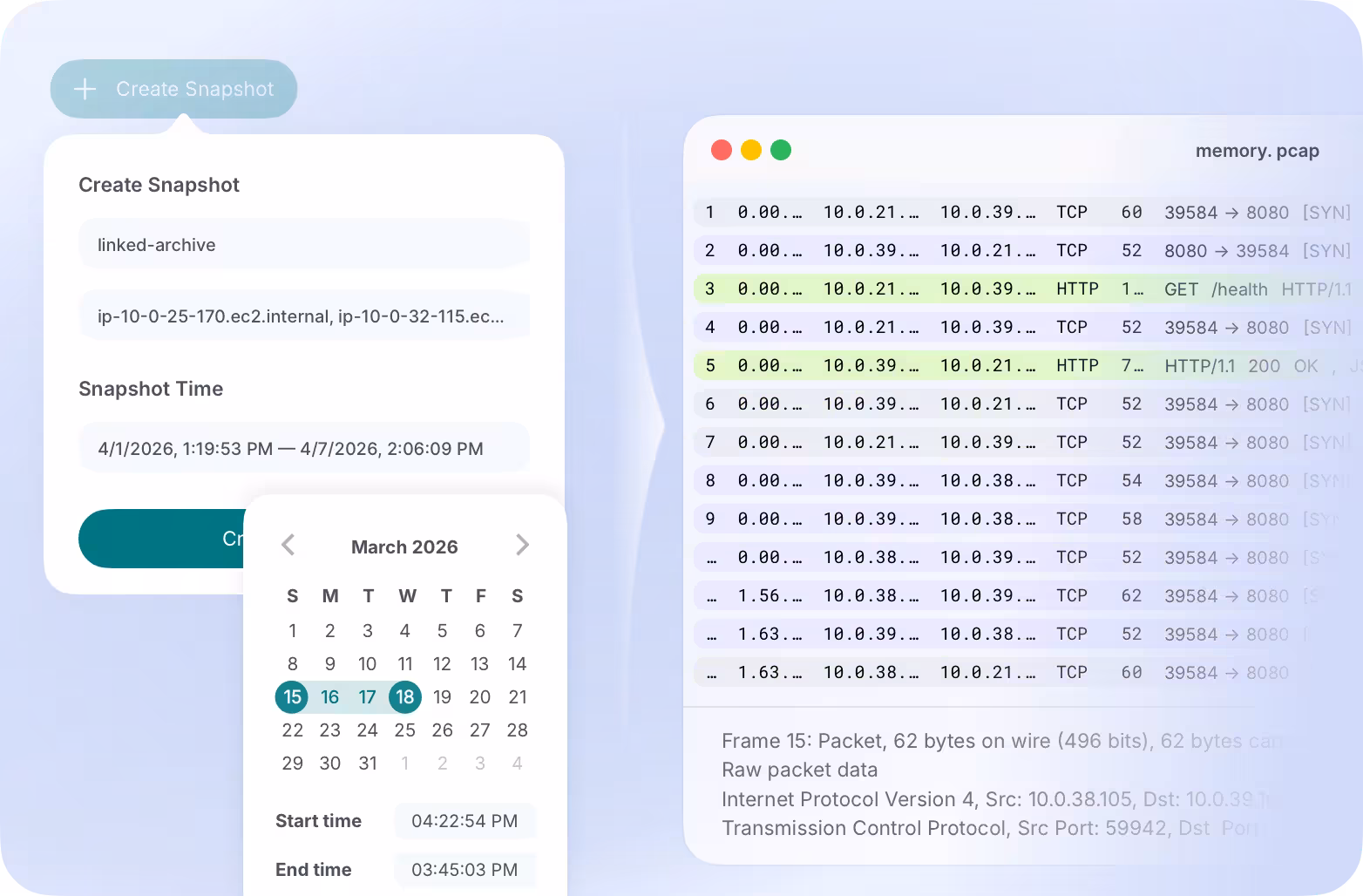
Task: Select March 1 in the calendar
Action: [x=292, y=631]
